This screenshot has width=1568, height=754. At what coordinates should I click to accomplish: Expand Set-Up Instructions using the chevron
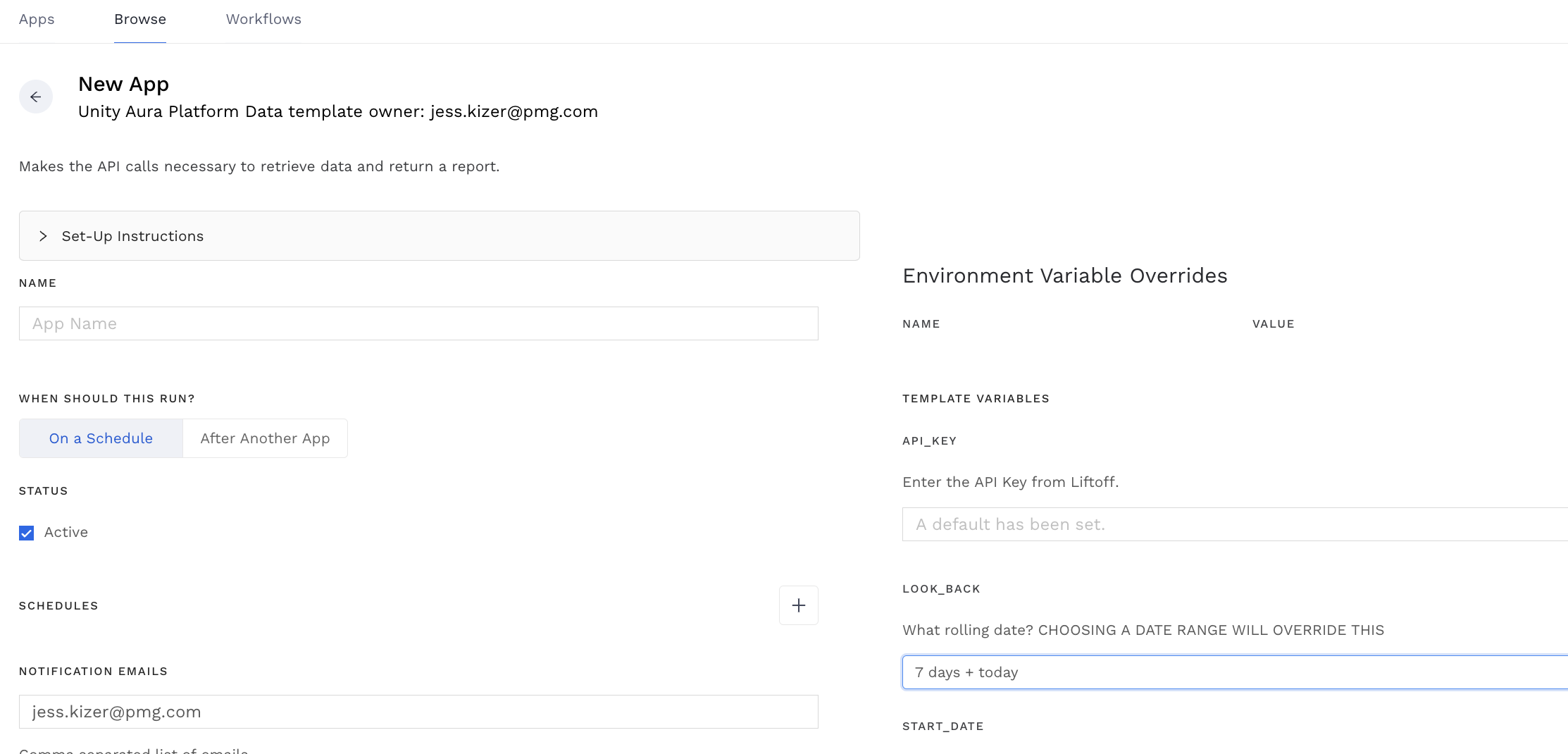(44, 236)
